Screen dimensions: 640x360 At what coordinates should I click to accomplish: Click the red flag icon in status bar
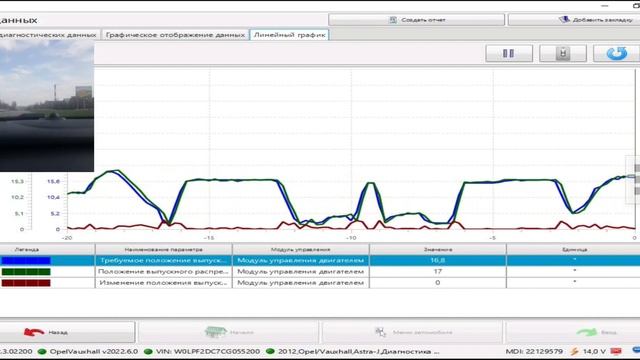(616, 351)
